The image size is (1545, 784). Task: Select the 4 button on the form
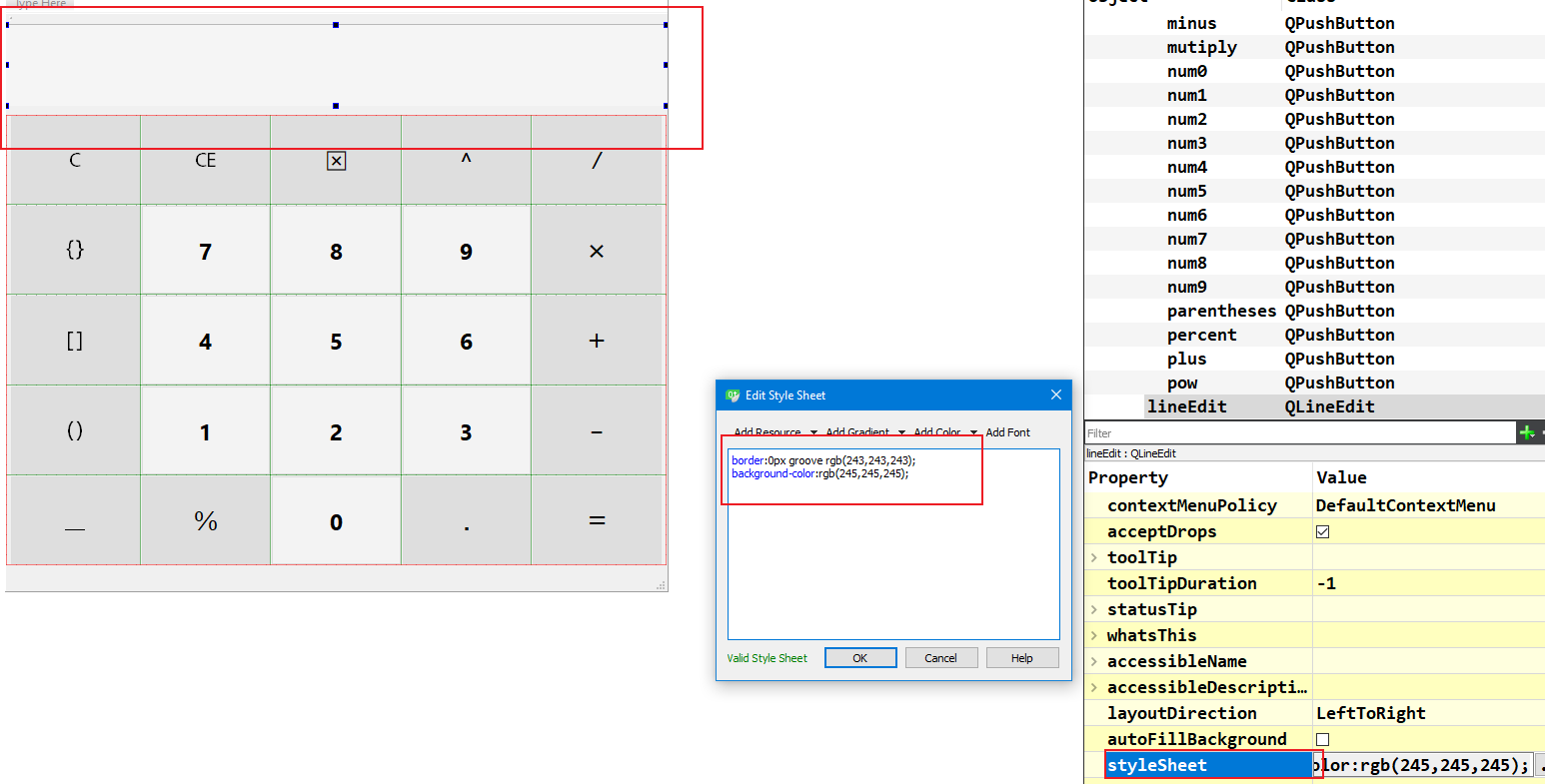pos(205,342)
